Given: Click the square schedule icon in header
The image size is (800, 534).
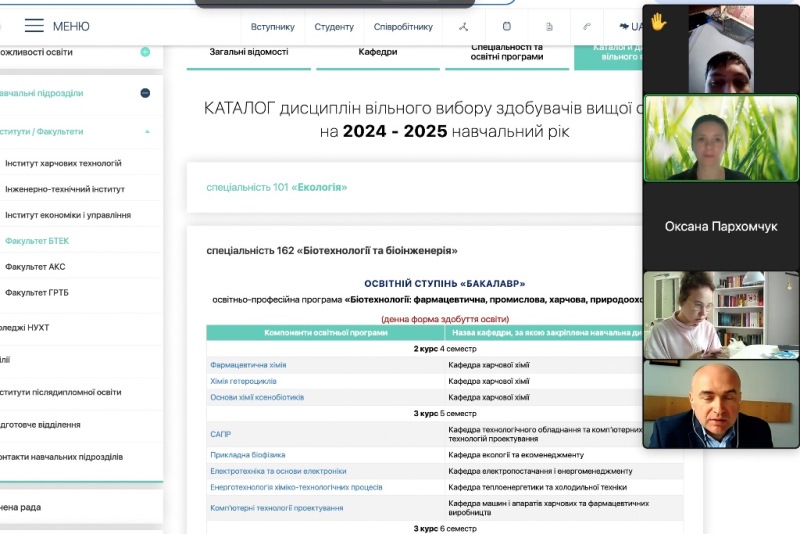Looking at the screenshot, I should [507, 27].
